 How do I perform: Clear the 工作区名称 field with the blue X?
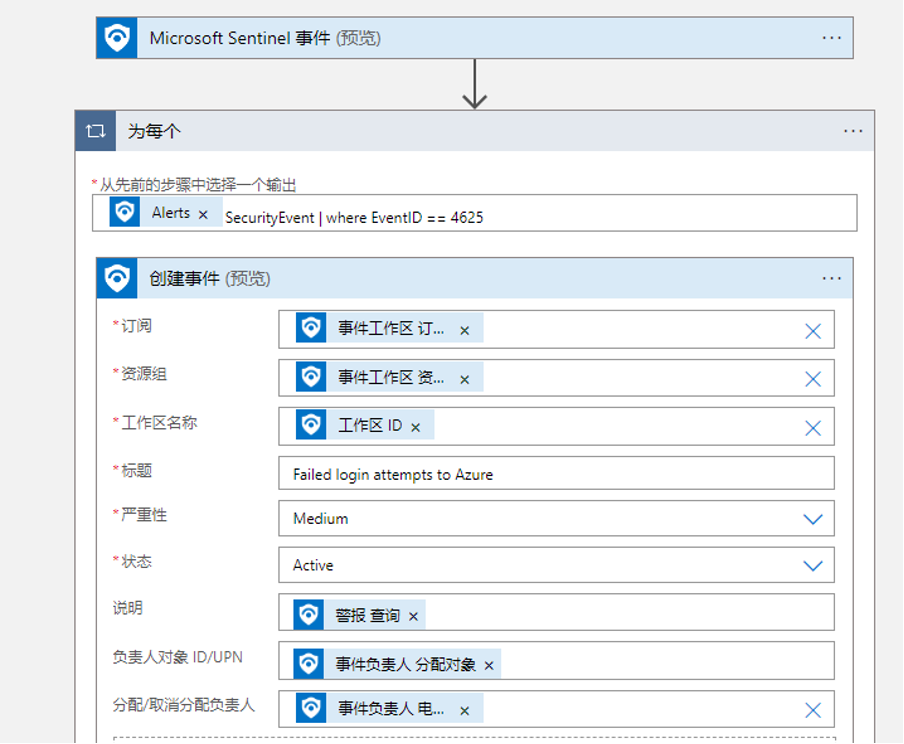(813, 428)
